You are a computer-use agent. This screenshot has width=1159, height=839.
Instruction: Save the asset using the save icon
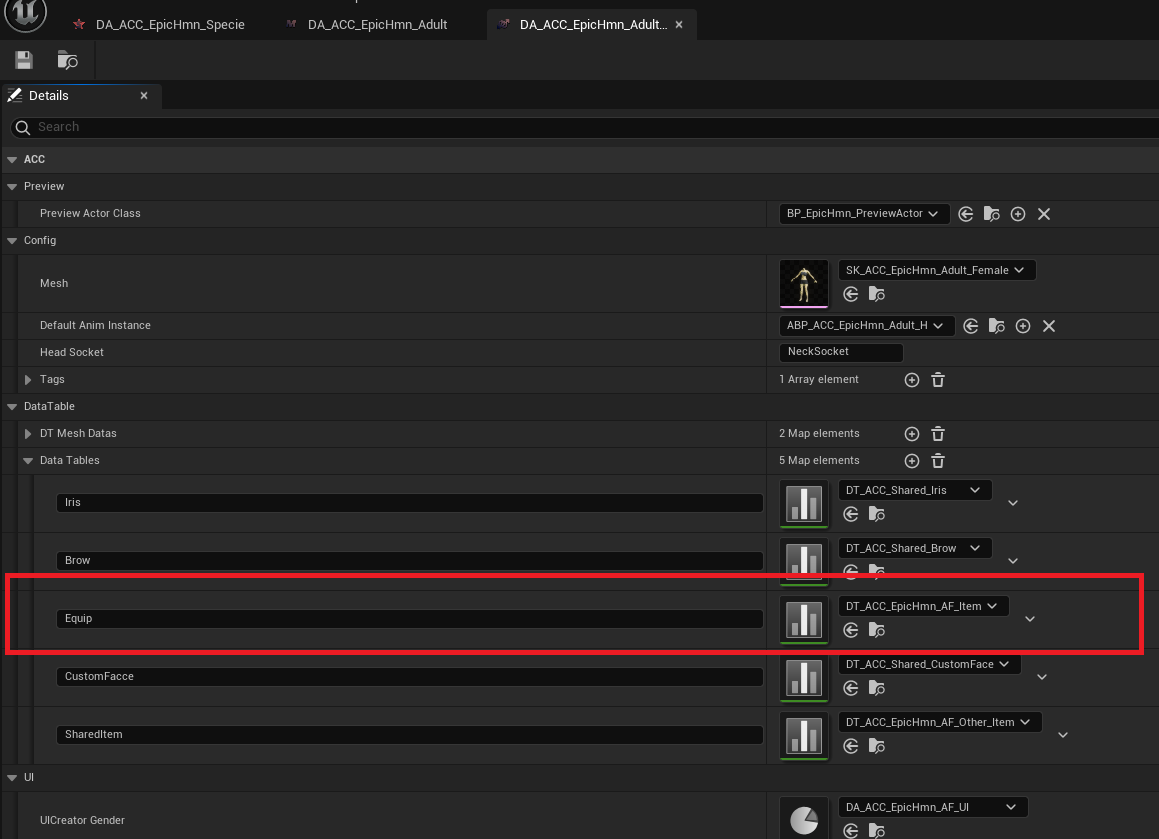[23, 60]
